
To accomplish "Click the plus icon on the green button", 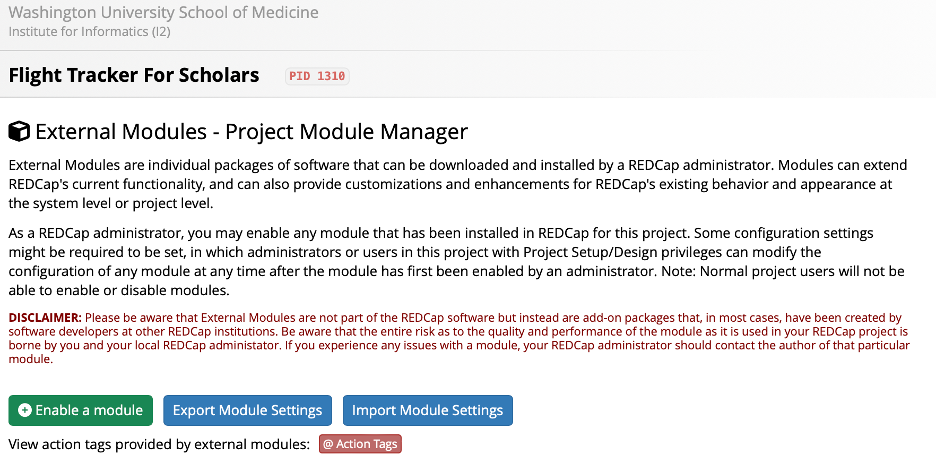I will [x=24, y=410].
